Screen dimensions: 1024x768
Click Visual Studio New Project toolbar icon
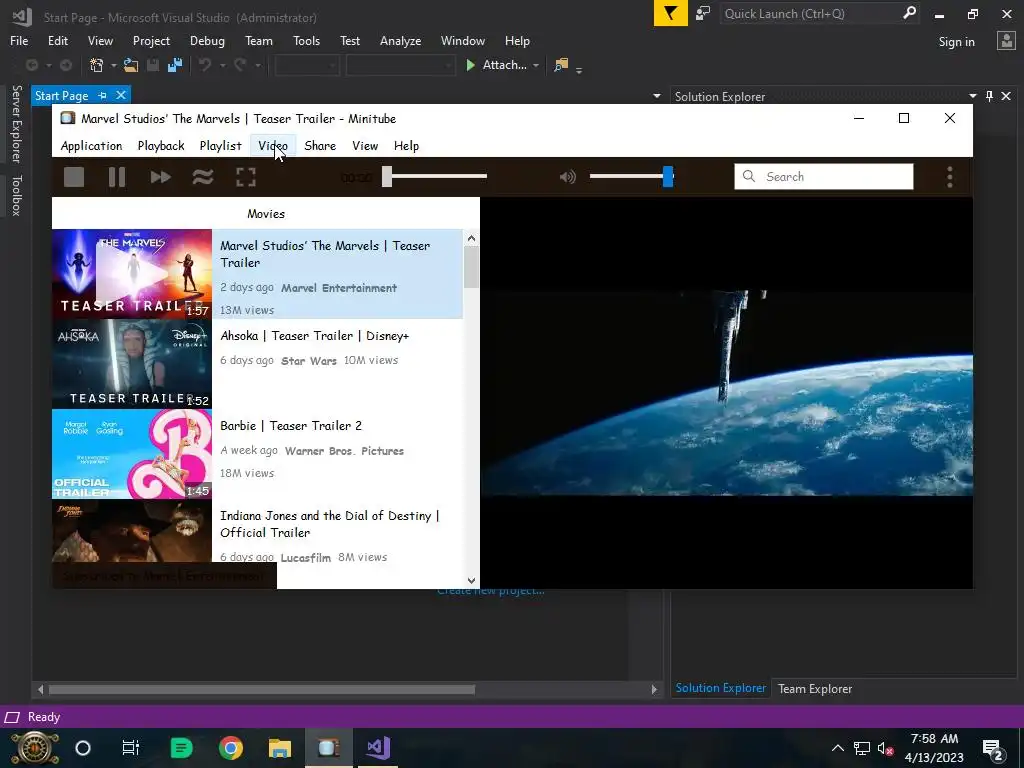tap(97, 65)
